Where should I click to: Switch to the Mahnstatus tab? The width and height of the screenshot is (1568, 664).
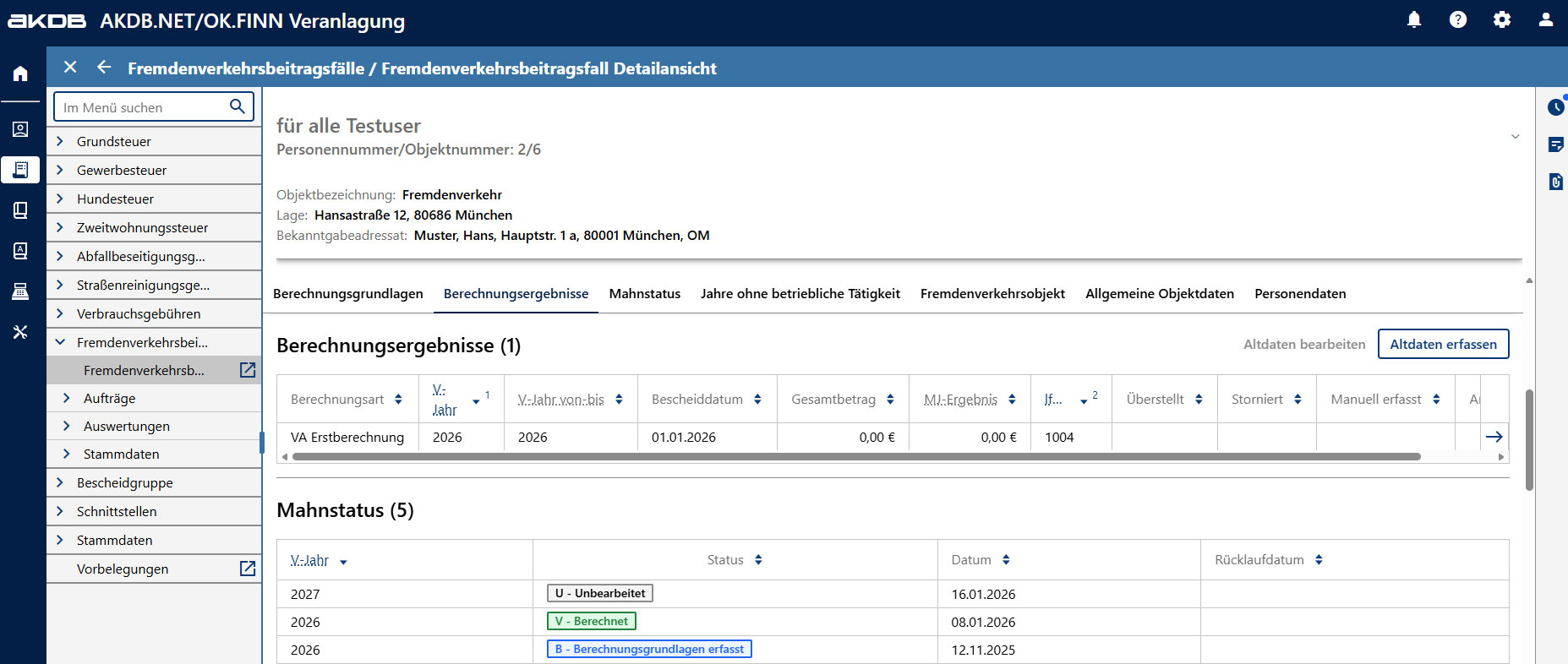[x=644, y=294]
